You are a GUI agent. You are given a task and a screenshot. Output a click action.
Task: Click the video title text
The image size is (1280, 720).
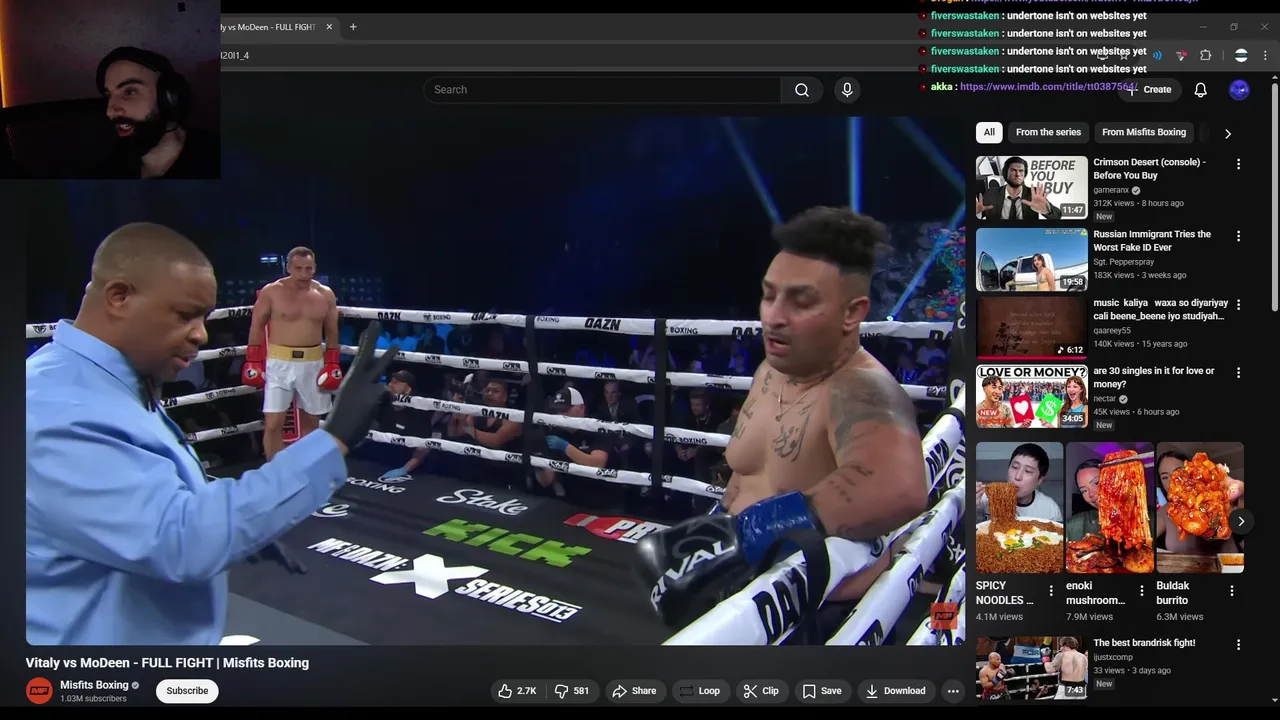(x=167, y=663)
